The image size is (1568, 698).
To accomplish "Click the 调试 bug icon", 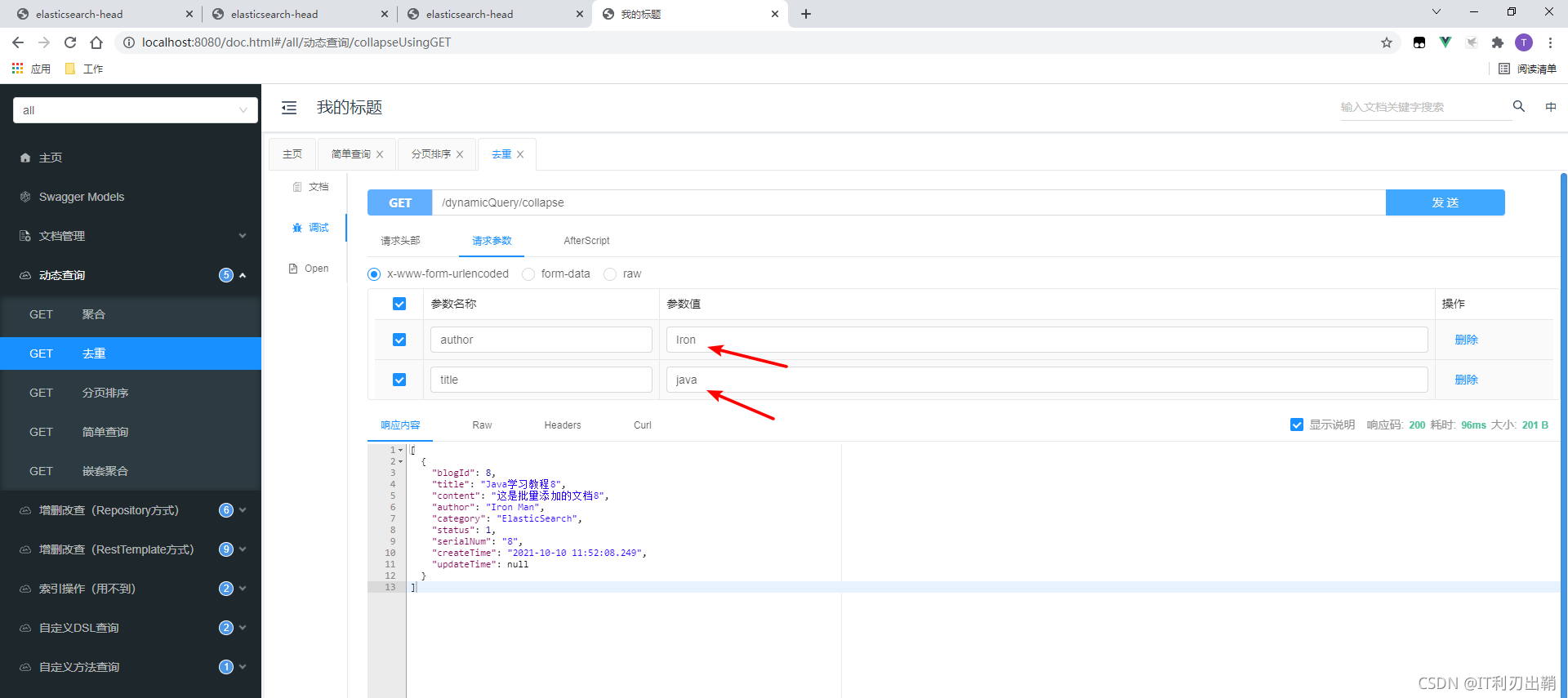I will click(x=297, y=228).
